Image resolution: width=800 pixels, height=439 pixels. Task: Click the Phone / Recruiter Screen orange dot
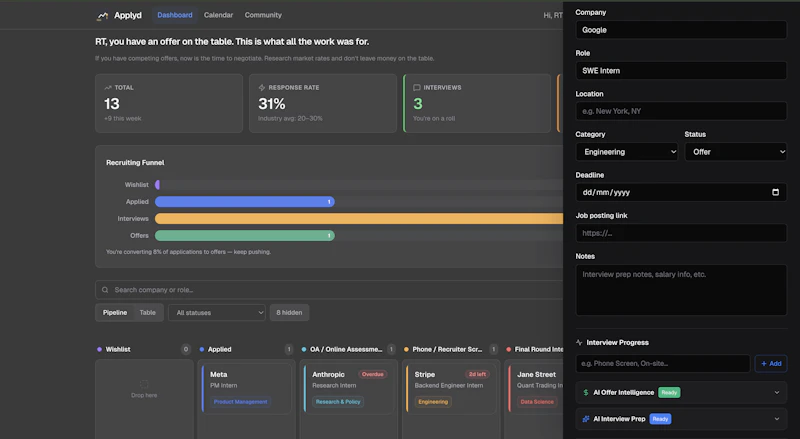[x=406, y=350]
